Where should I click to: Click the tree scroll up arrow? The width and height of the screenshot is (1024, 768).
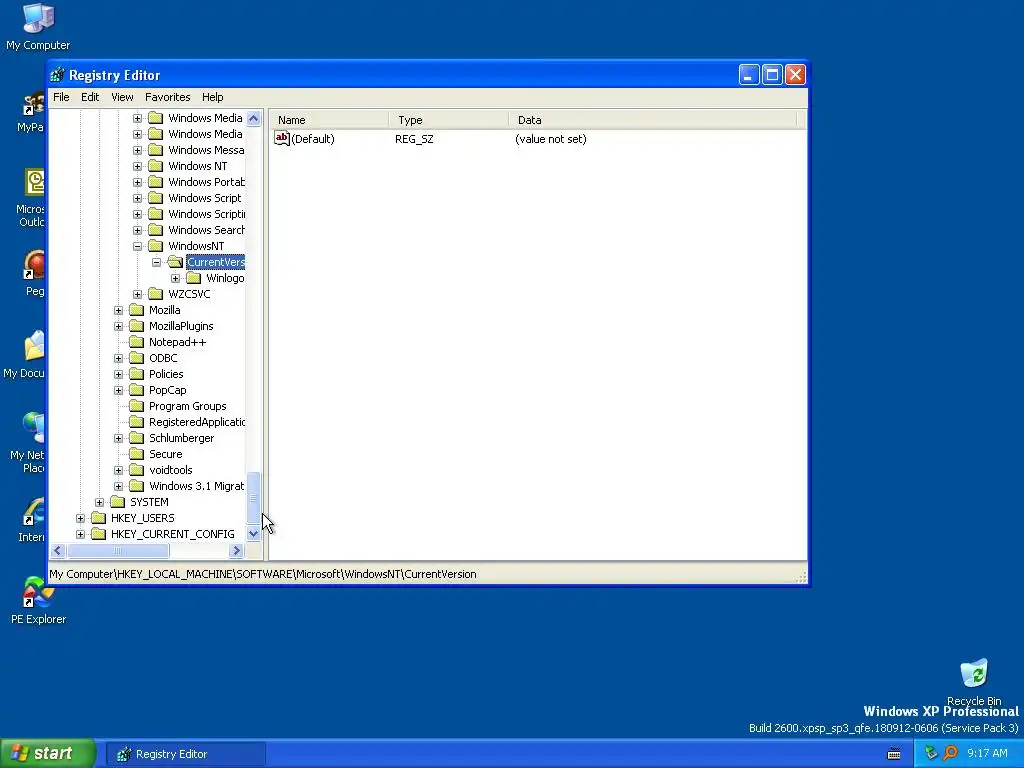tap(253, 118)
